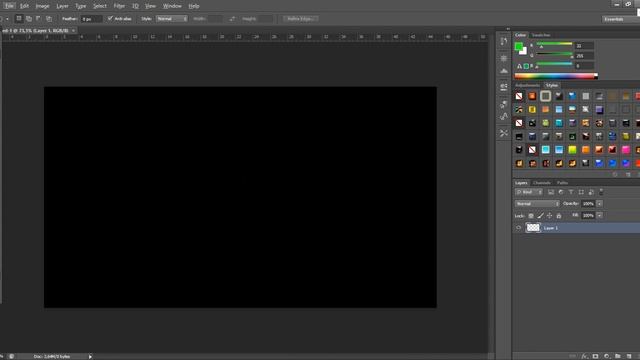
Task: Switch to the Swatches tab
Action: point(541,35)
